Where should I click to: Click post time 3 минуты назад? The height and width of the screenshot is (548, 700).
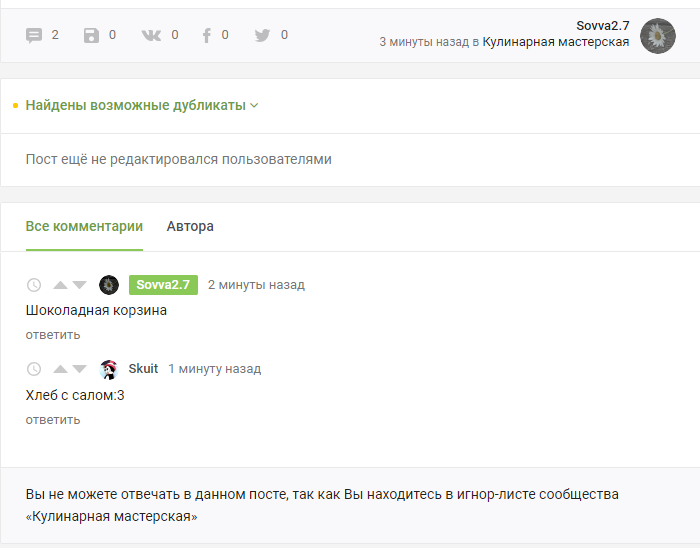point(425,42)
